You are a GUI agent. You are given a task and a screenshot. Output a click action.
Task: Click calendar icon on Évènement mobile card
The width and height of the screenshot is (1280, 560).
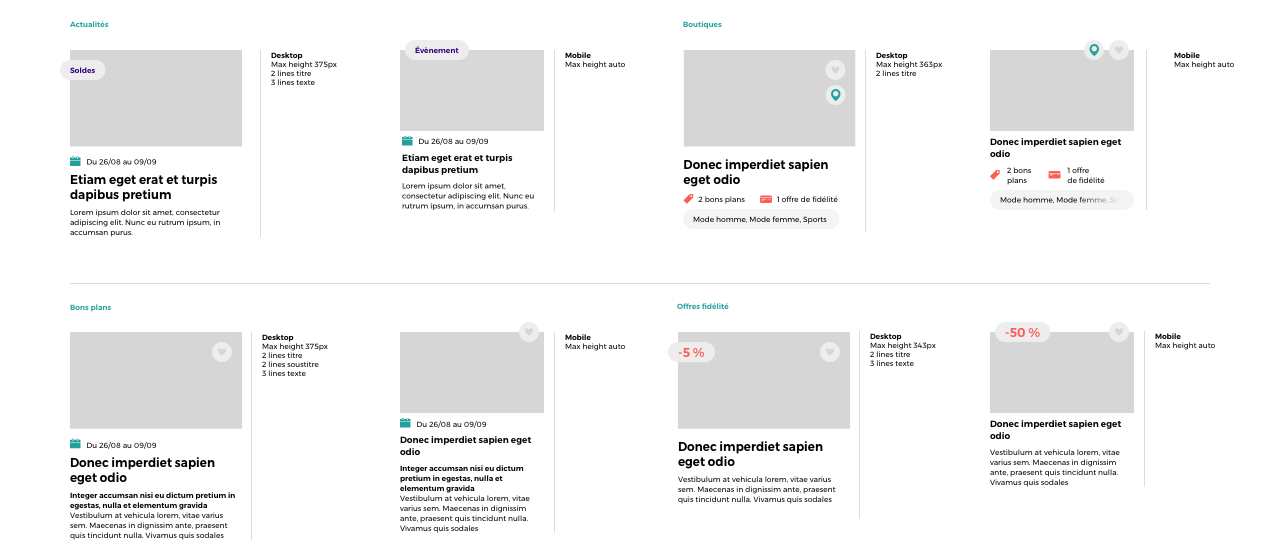(x=406, y=141)
